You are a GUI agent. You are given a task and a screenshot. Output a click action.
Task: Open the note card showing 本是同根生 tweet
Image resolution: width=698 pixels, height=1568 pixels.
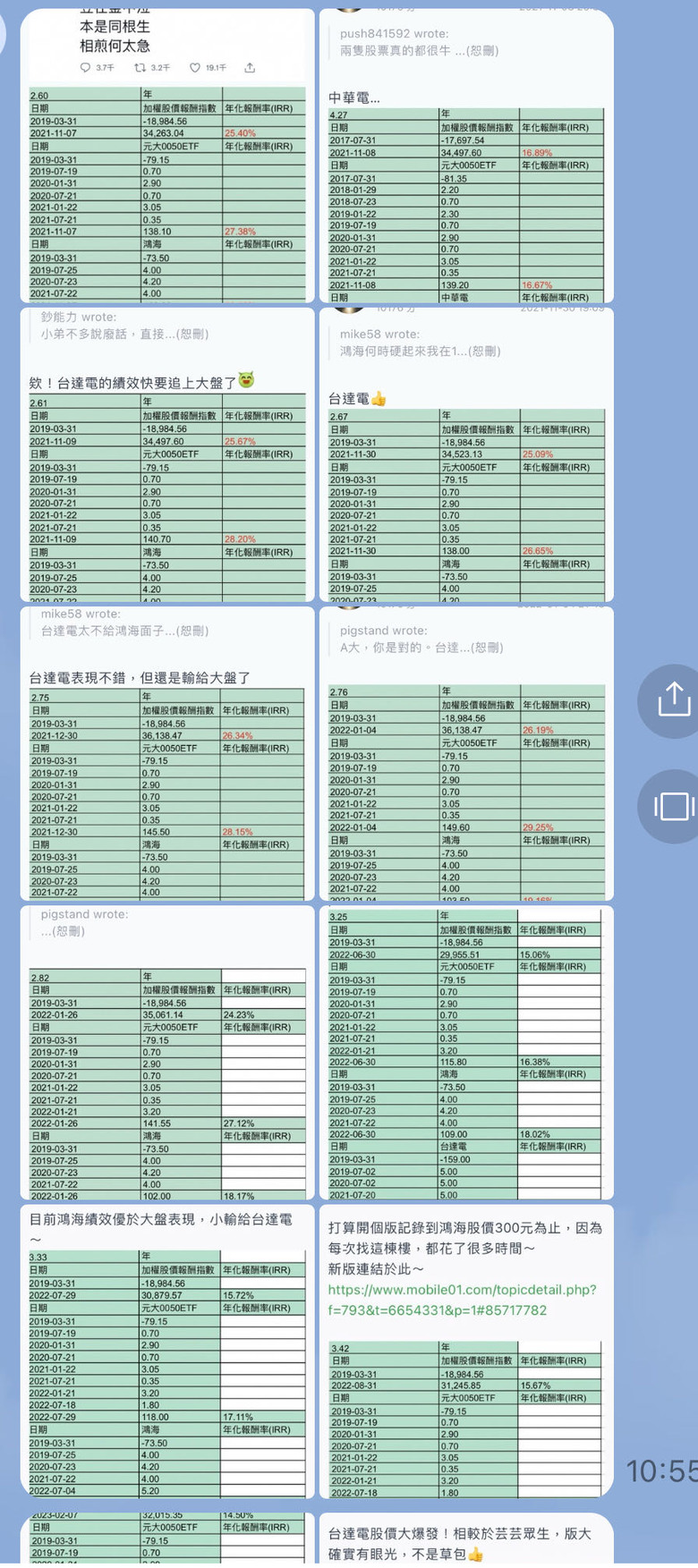click(167, 156)
